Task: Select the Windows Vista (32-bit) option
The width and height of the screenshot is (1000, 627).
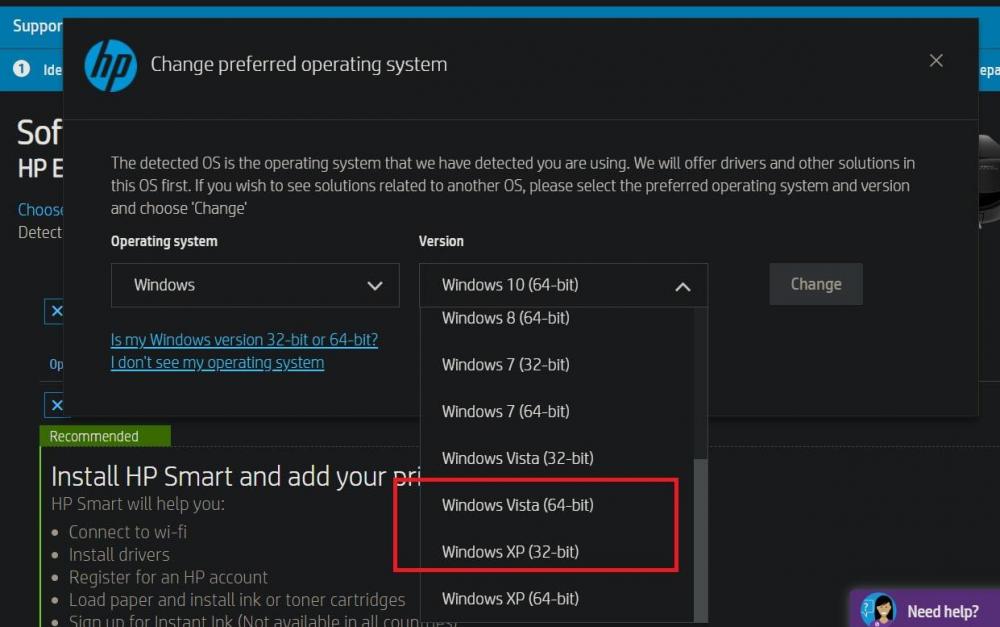Action: pos(517,458)
